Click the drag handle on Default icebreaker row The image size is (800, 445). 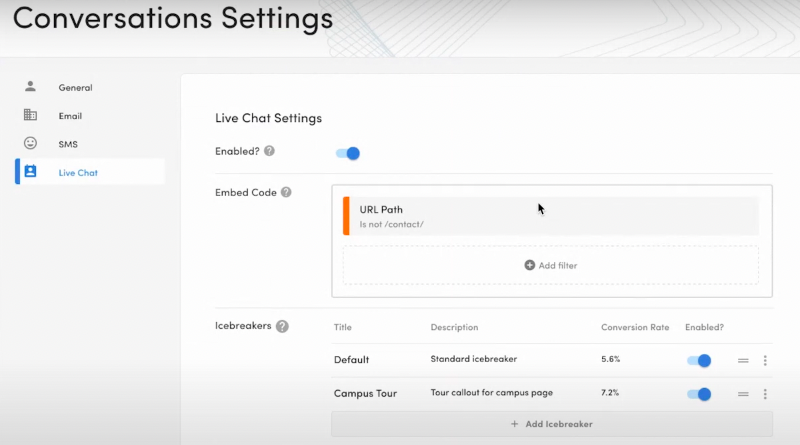coord(743,360)
